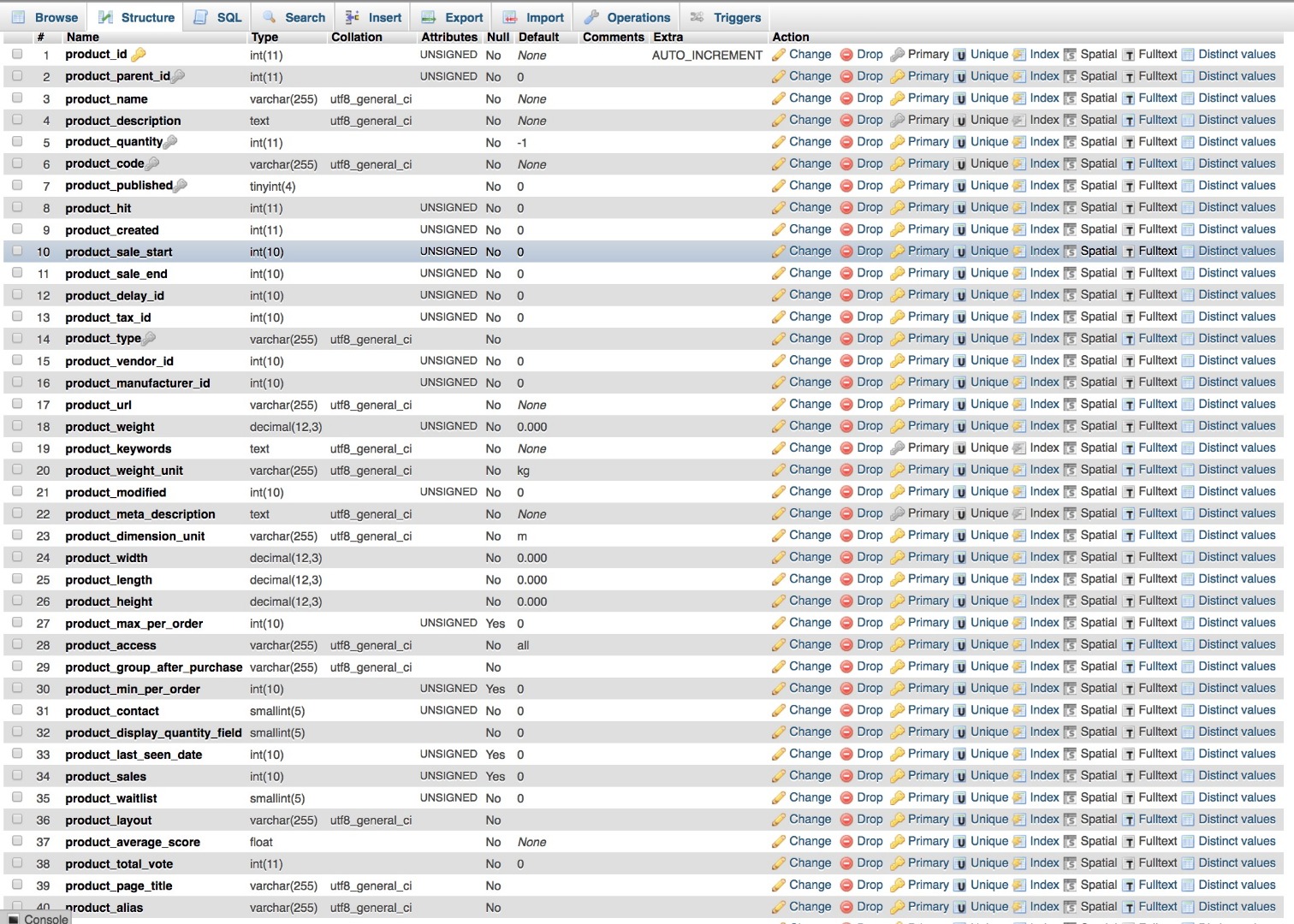Click the Type column header
The width and height of the screenshot is (1294, 924).
click(x=264, y=37)
